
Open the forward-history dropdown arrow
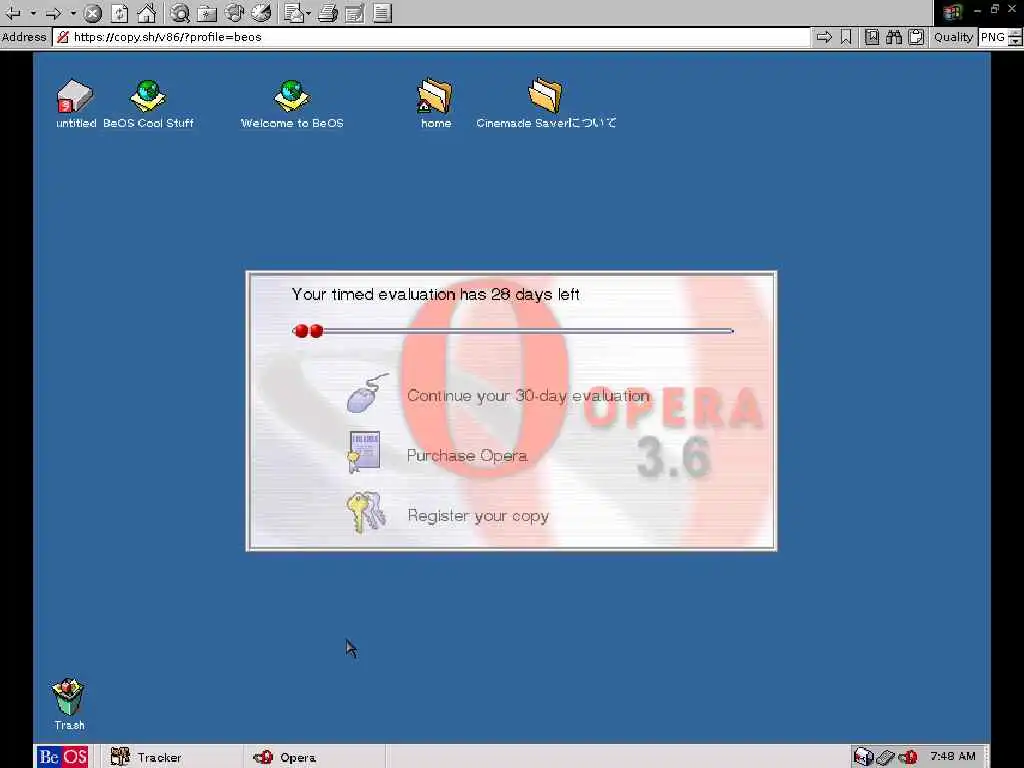point(73,12)
